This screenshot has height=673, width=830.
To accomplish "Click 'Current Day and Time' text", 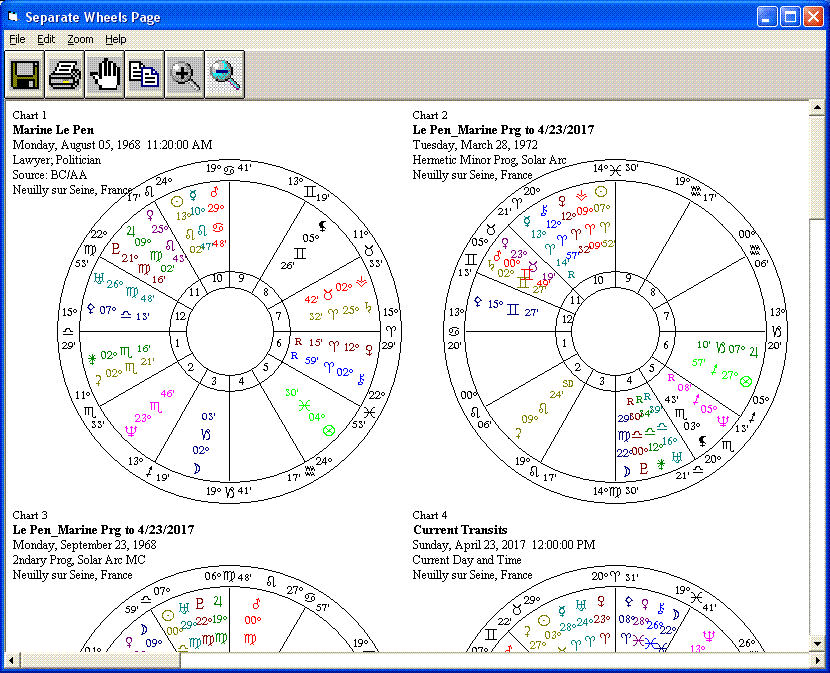I will tap(467, 560).
